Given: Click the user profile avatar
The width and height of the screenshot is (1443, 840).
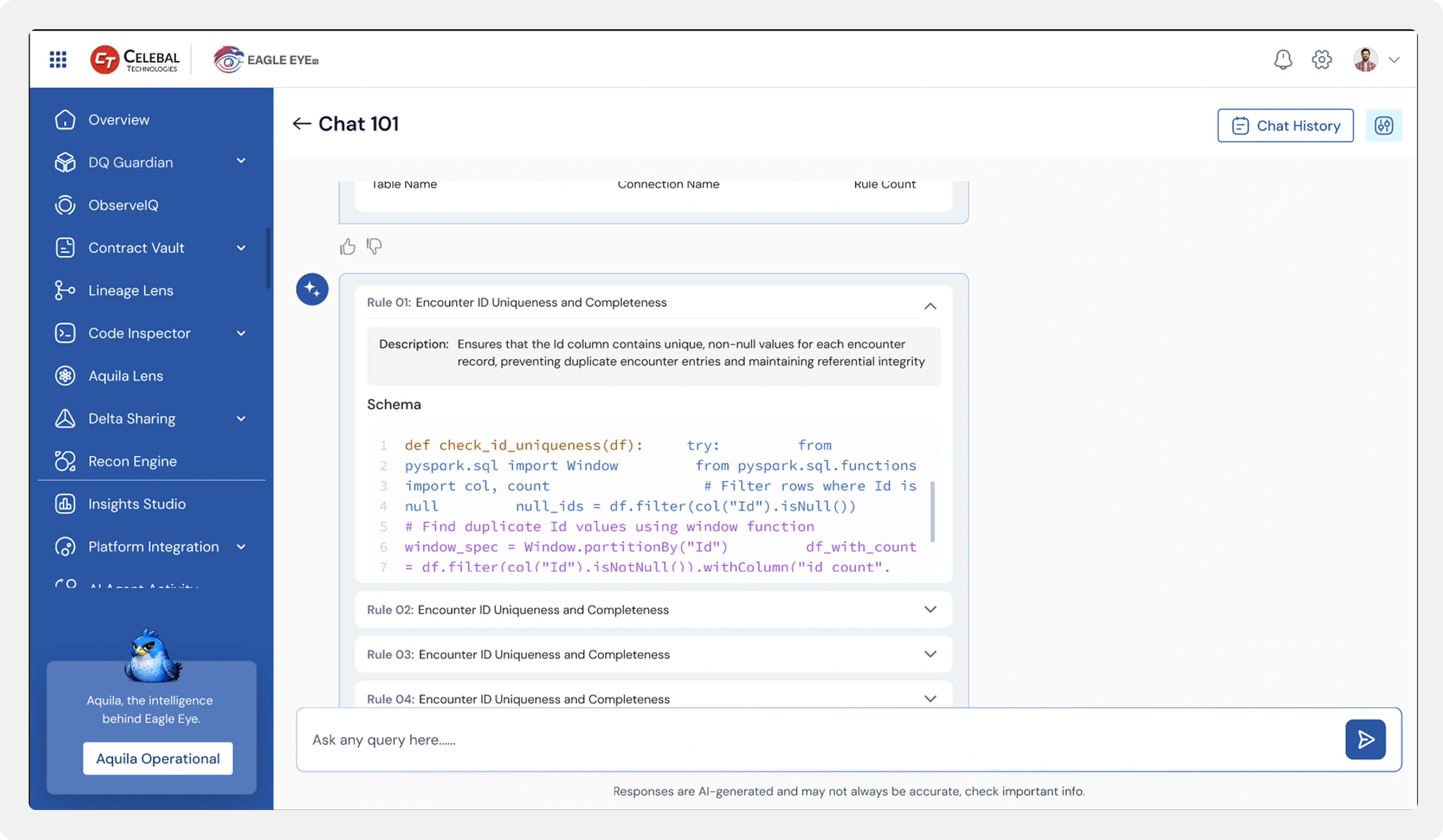Looking at the screenshot, I should click(x=1365, y=60).
